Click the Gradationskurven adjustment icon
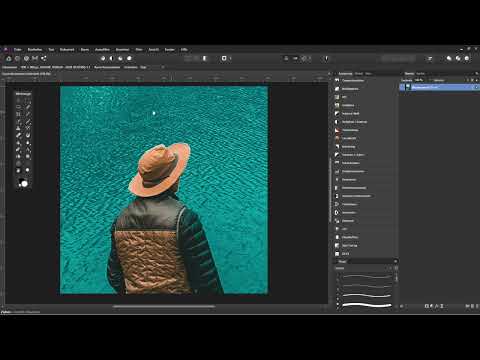The image size is (480, 360). point(337,171)
